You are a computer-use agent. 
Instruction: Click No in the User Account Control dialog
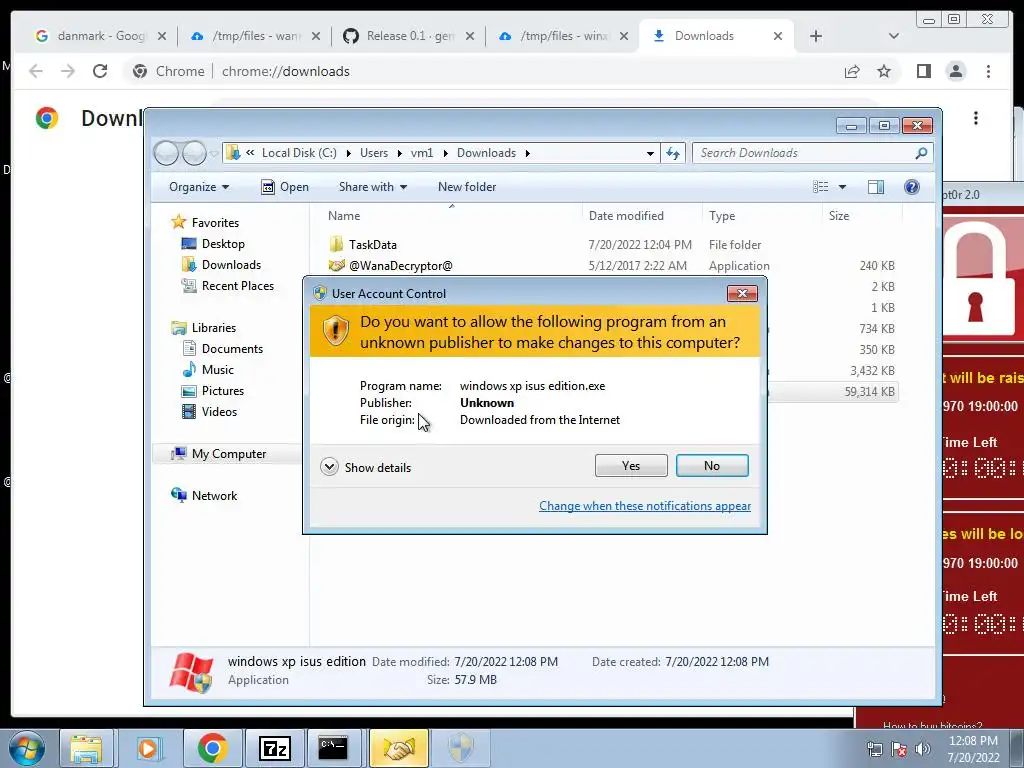point(712,466)
